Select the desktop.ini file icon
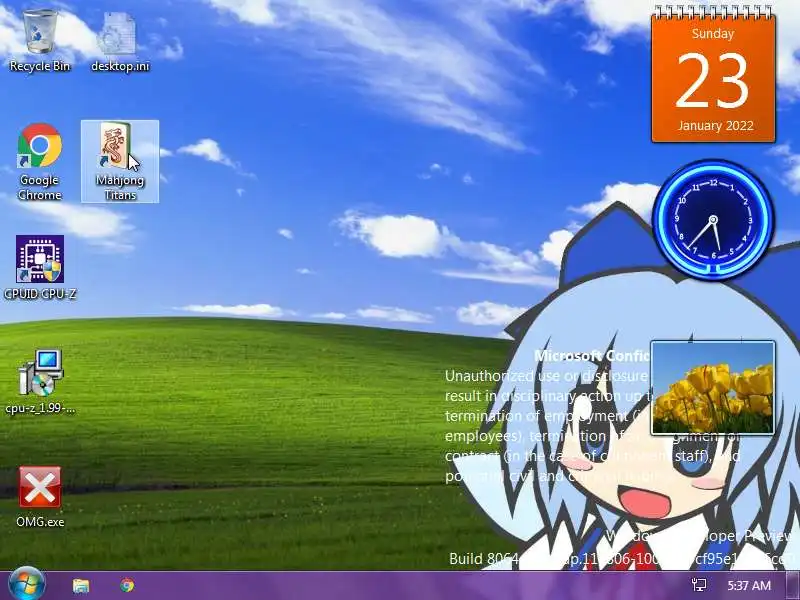Viewport: 800px width, 600px height. [x=120, y=41]
